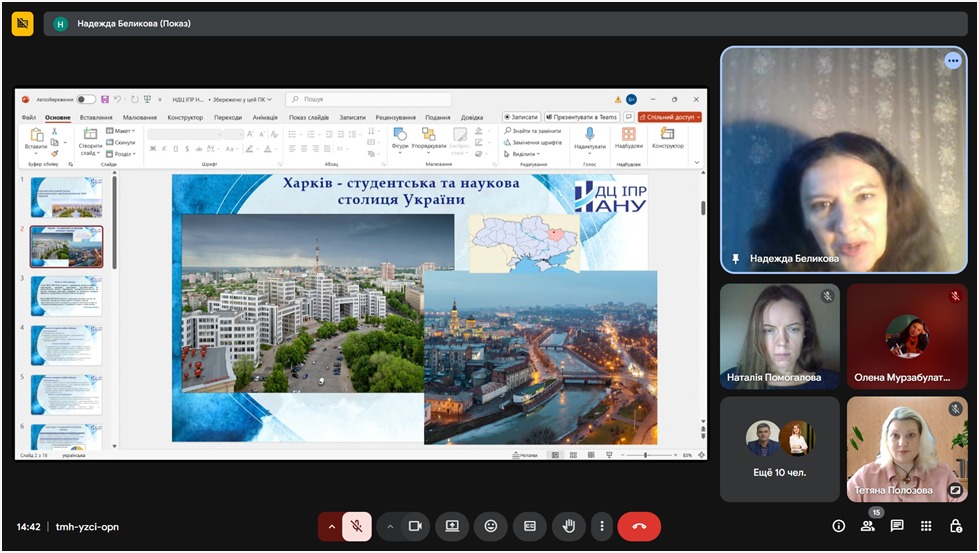This screenshot has height=553, width=979.
Task: Collapse the ribbon with chevron at right
Action: 697,162
